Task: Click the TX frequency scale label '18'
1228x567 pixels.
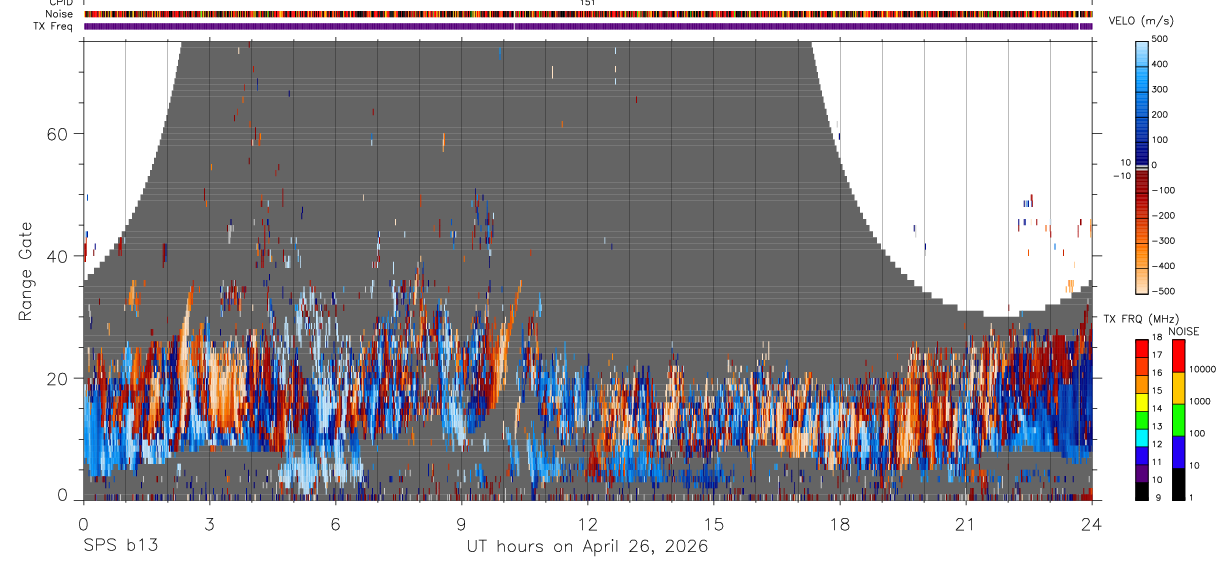Action: [1157, 339]
